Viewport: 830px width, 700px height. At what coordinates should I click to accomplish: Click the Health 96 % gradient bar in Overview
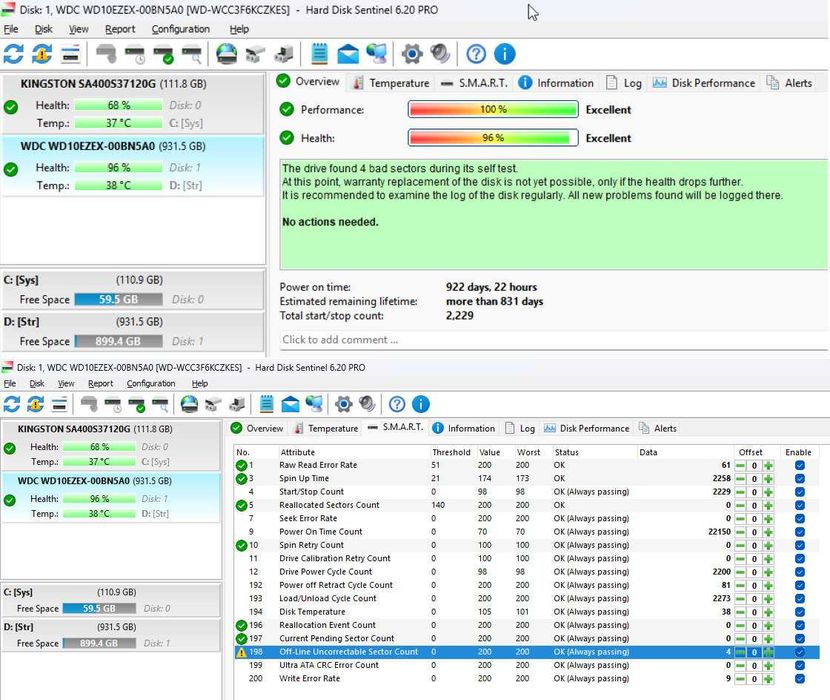[x=493, y=138]
